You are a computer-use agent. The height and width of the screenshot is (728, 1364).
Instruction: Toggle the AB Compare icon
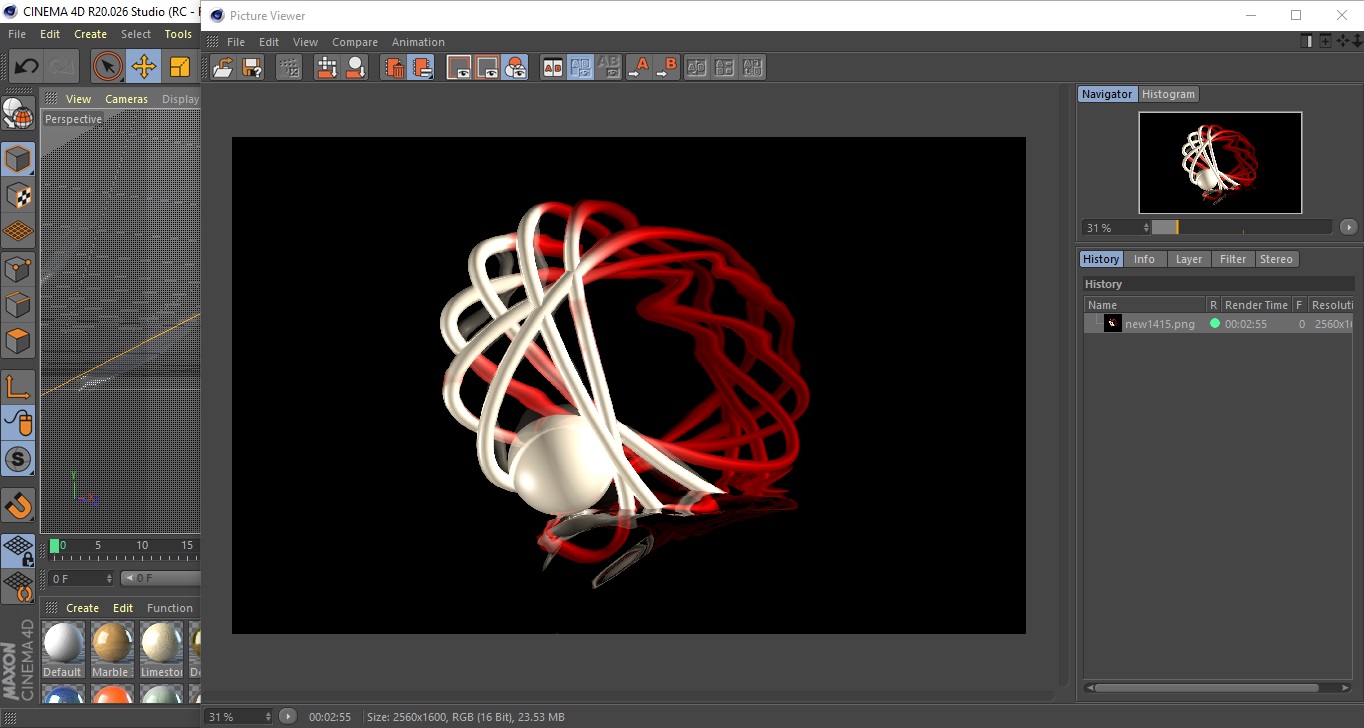click(552, 67)
